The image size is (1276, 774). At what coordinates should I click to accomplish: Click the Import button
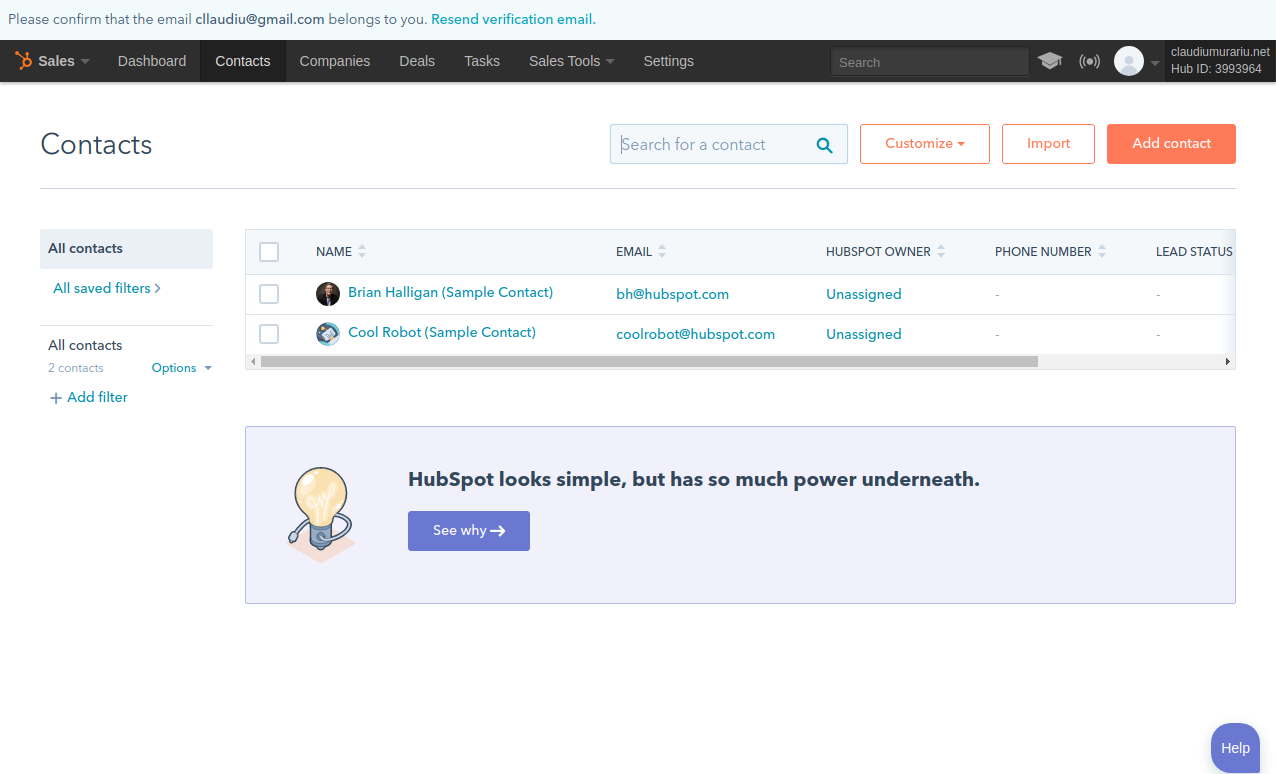click(1048, 144)
